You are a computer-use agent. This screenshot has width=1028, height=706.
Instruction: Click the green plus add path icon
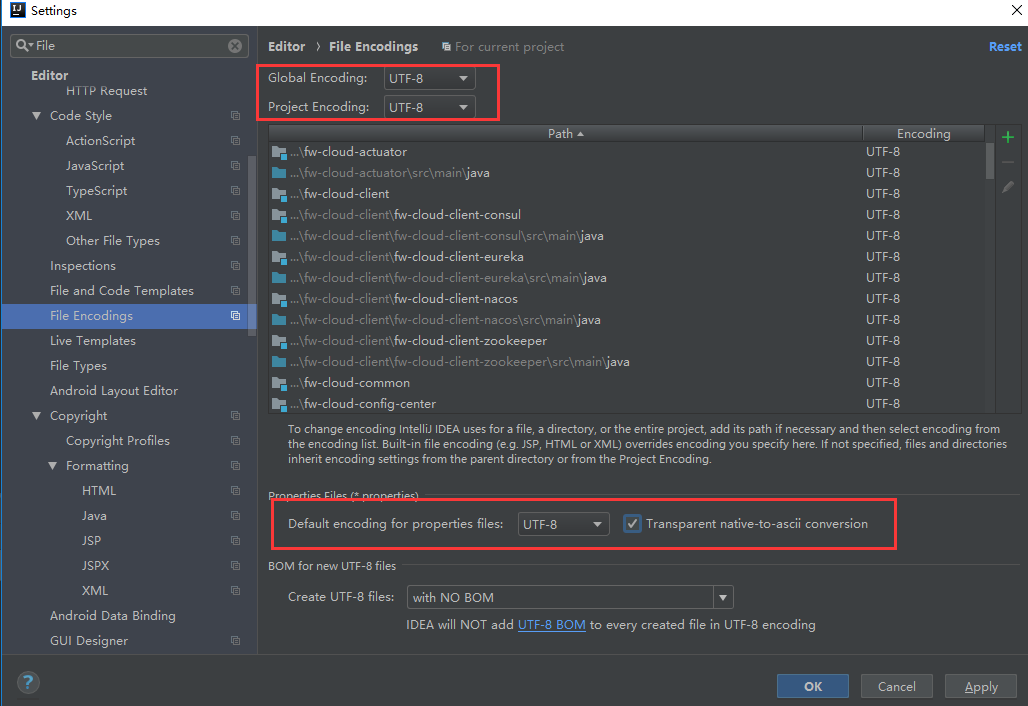pos(1007,137)
